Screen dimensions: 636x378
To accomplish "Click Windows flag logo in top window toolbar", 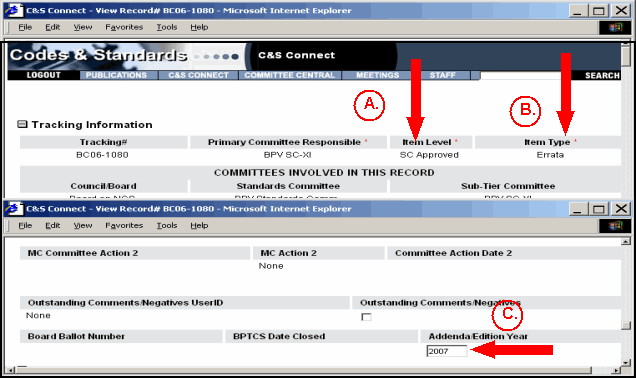I will point(615,27).
